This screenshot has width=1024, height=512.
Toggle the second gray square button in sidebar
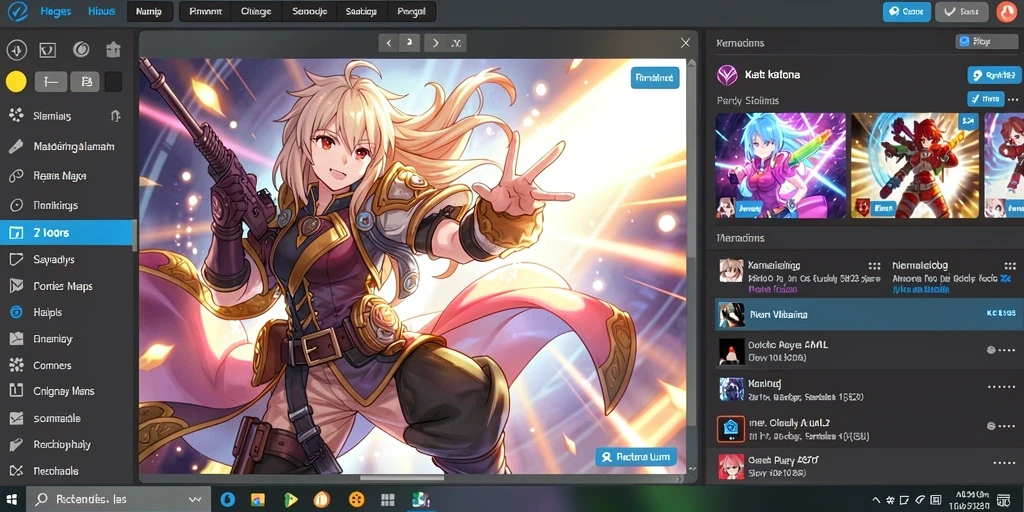tap(85, 82)
